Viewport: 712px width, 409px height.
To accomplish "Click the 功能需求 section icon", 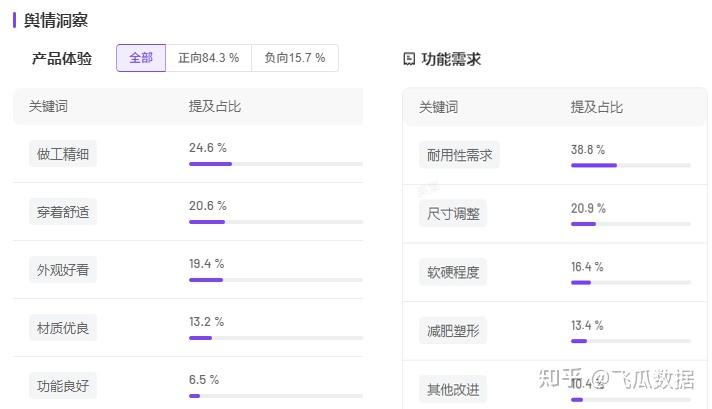I will pos(409,59).
